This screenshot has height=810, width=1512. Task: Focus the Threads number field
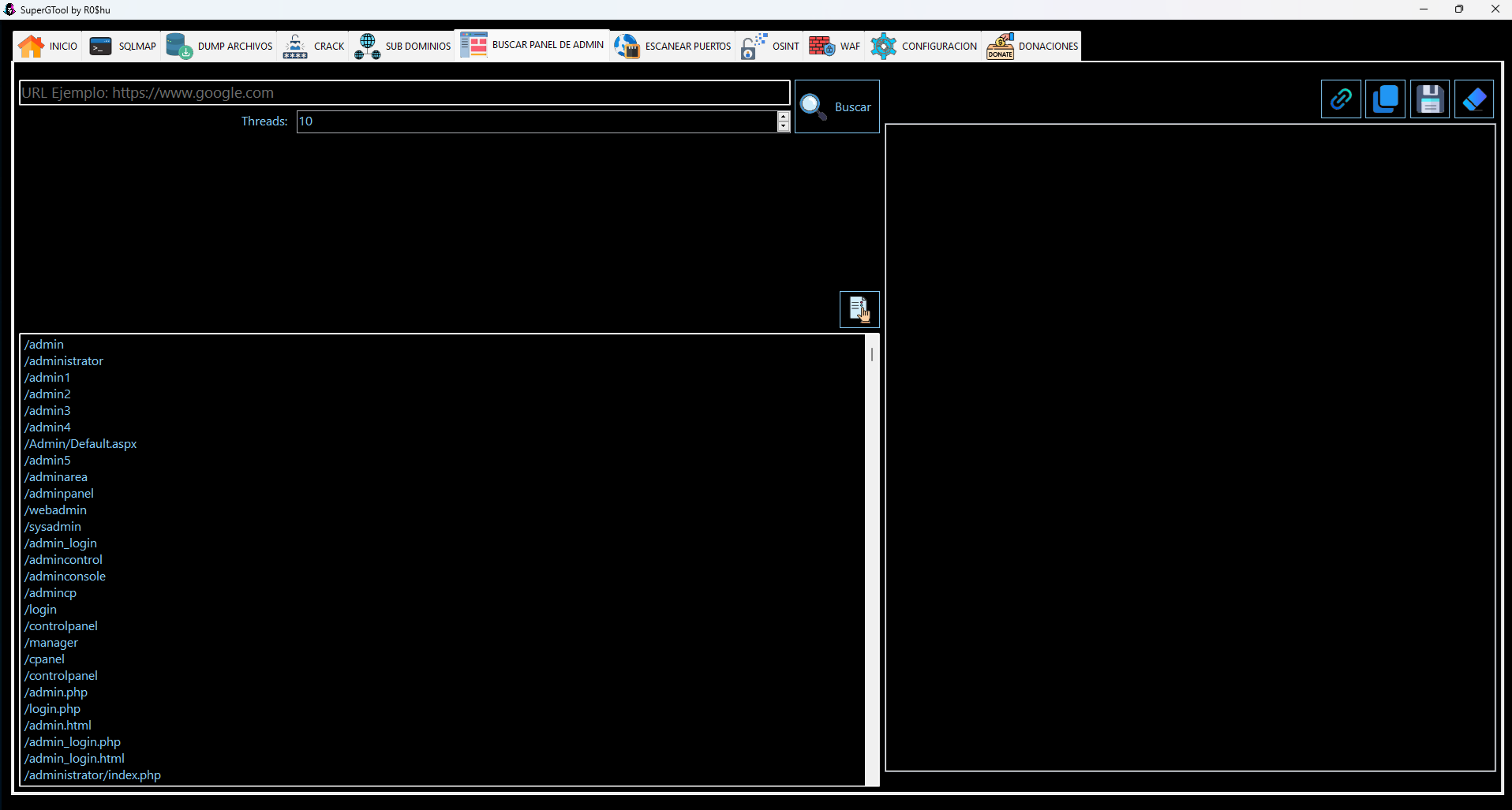537,121
